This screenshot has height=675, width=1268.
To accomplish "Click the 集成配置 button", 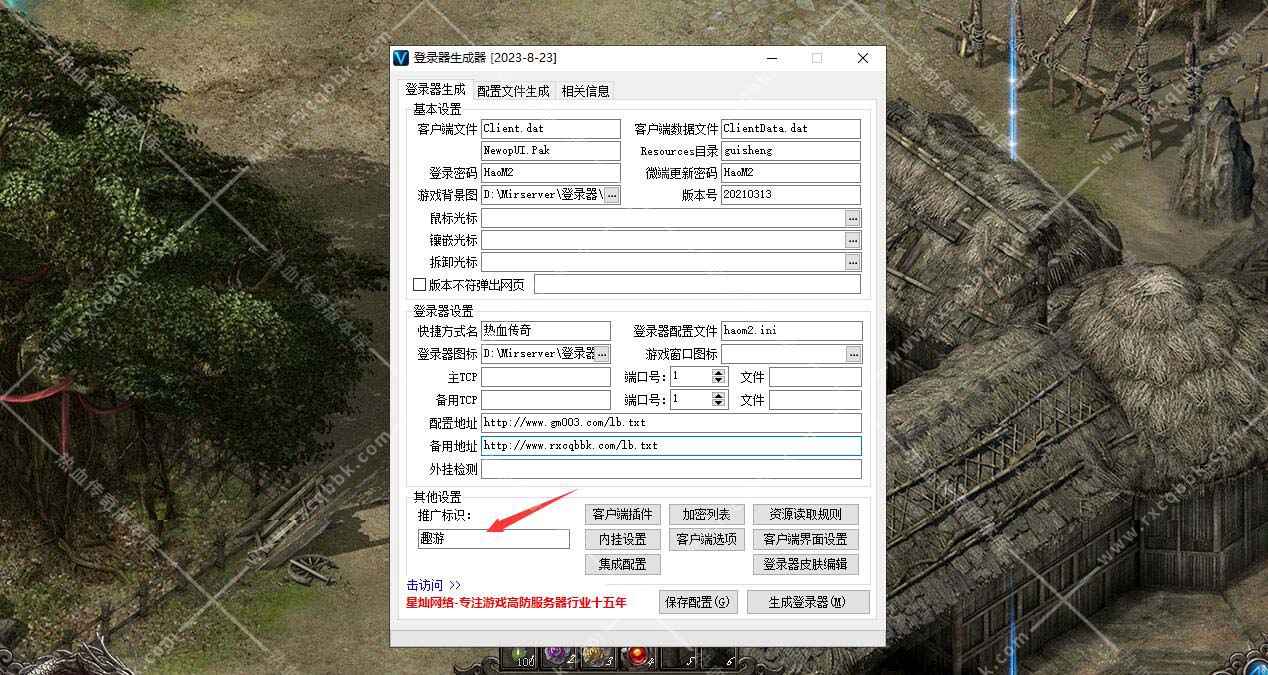I will pos(622,564).
